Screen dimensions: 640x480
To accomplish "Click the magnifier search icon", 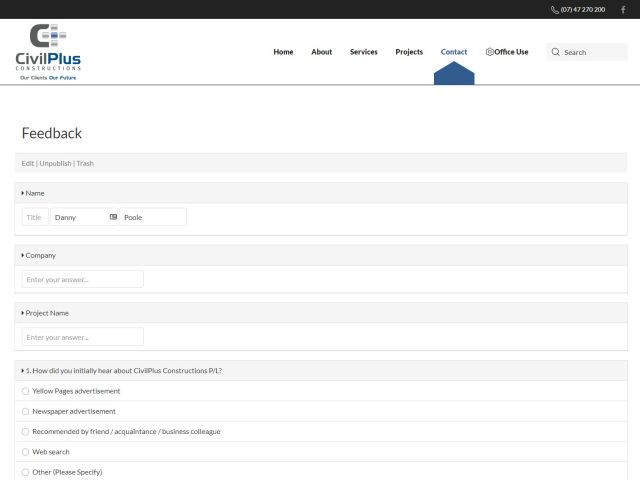I will tap(556, 52).
